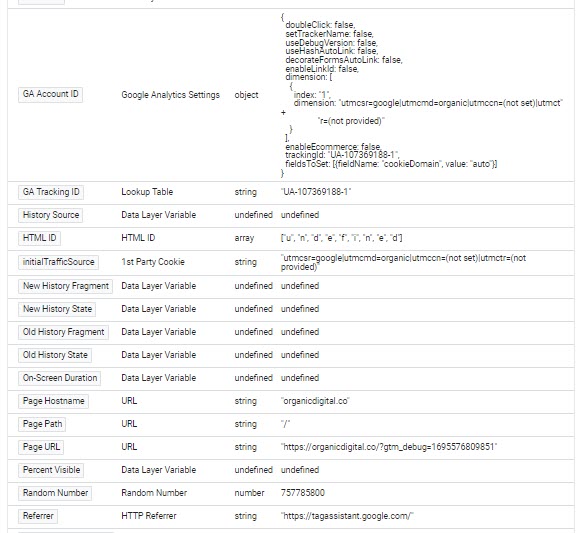Click the 'number' data type of Random Number
This screenshot has height=533, width=584.
point(250,493)
